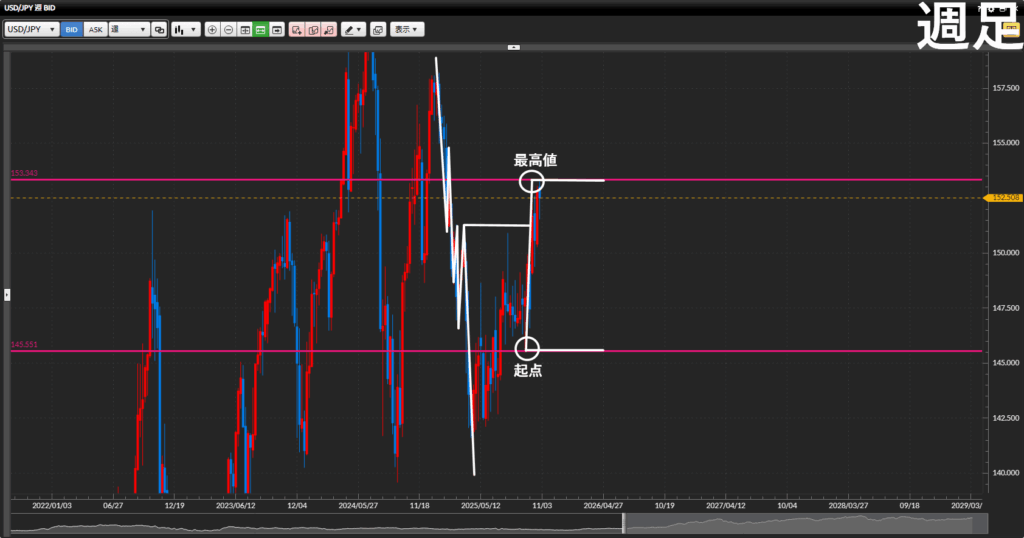Open the 表示 display menu
The image size is (1024, 538).
coord(406,30)
